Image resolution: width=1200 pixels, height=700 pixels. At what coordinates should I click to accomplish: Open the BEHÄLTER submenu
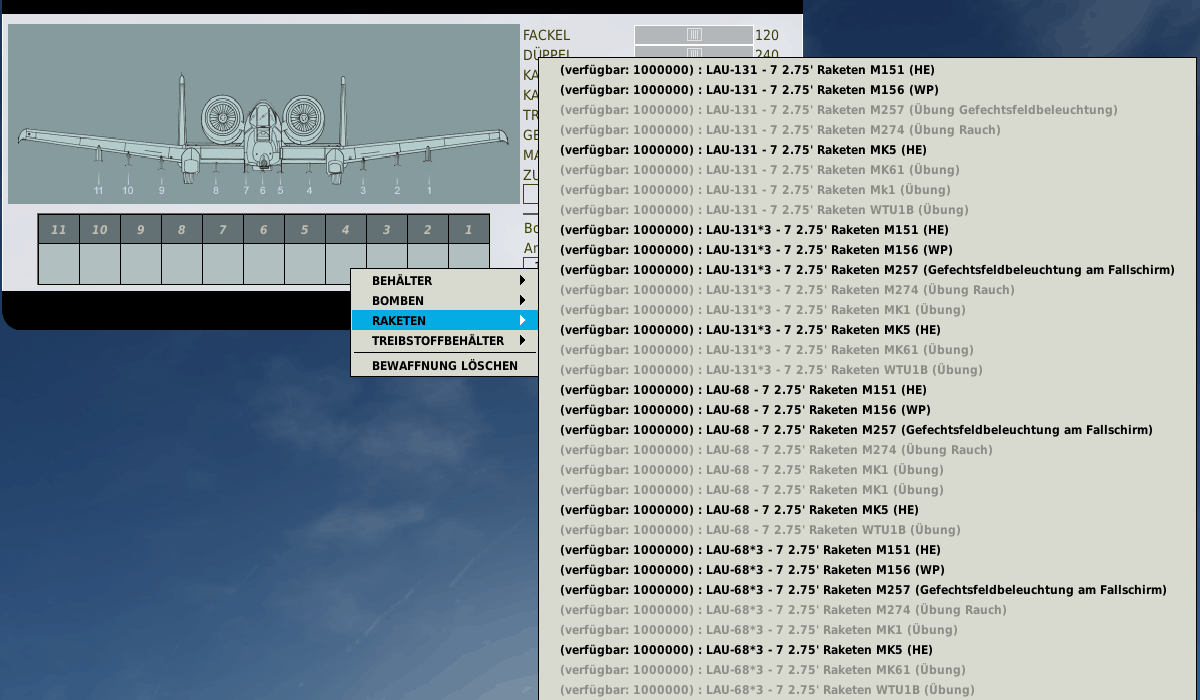point(402,281)
